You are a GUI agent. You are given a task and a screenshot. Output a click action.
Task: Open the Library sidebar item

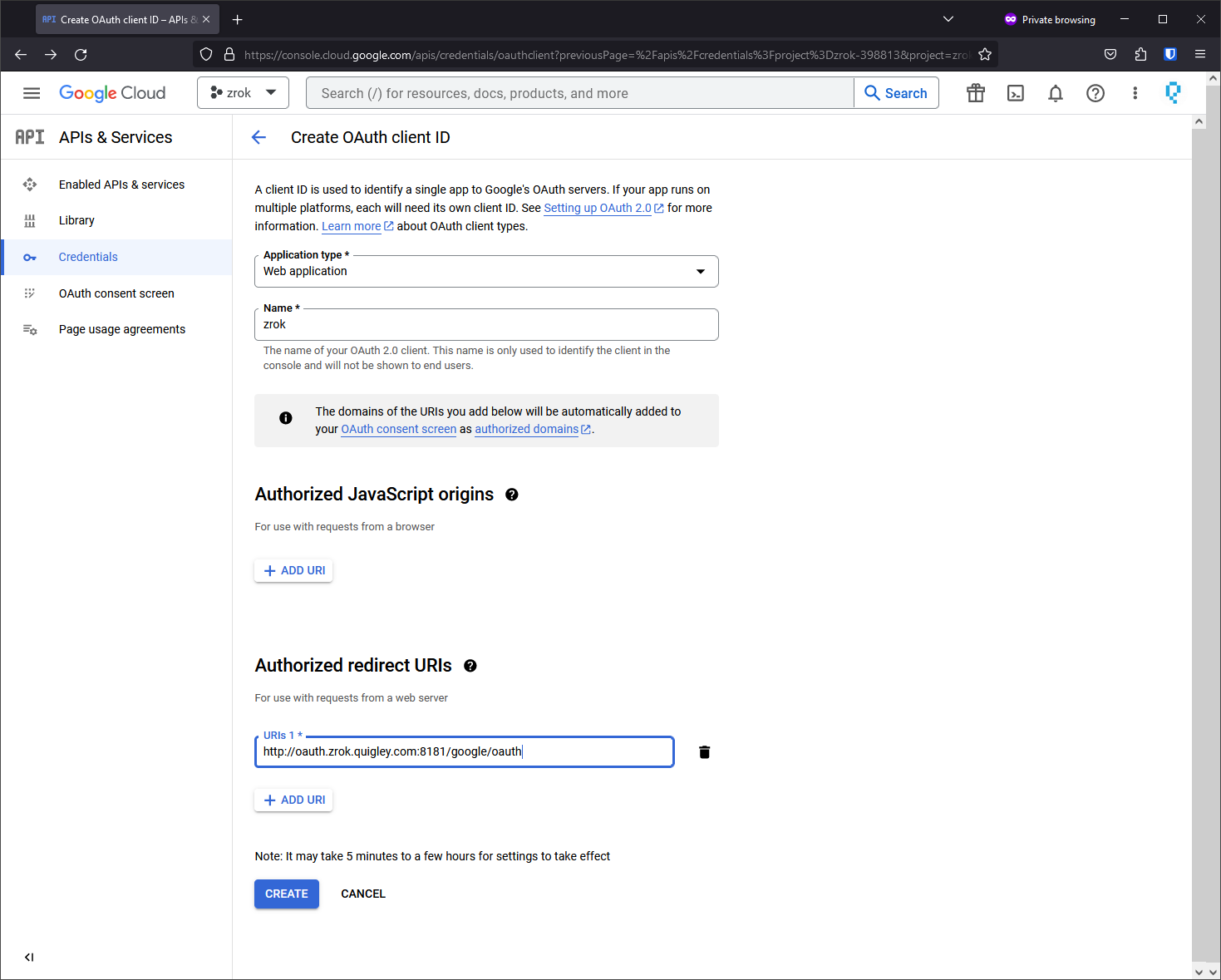coord(76,220)
